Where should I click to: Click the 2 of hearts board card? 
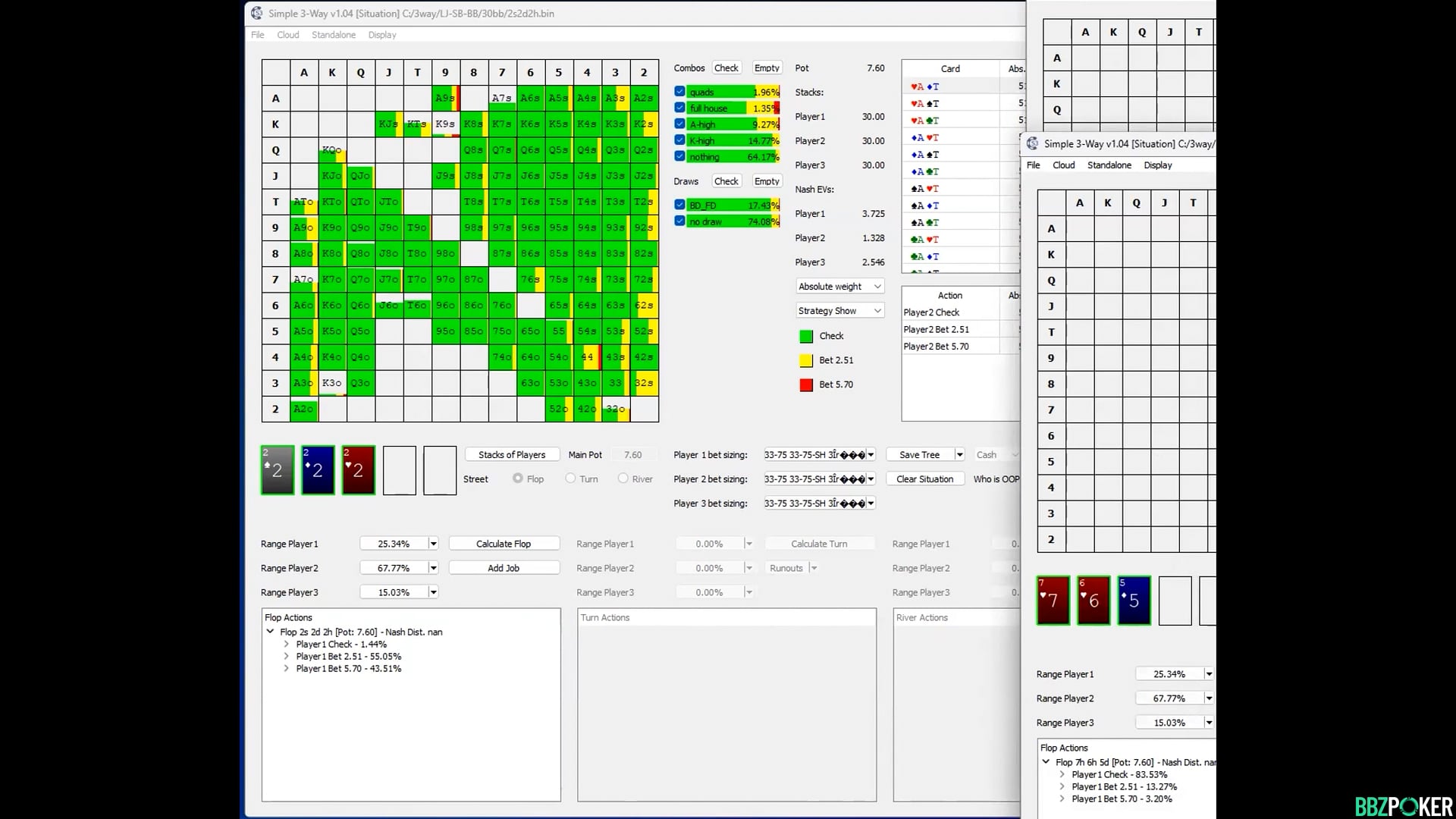(358, 470)
